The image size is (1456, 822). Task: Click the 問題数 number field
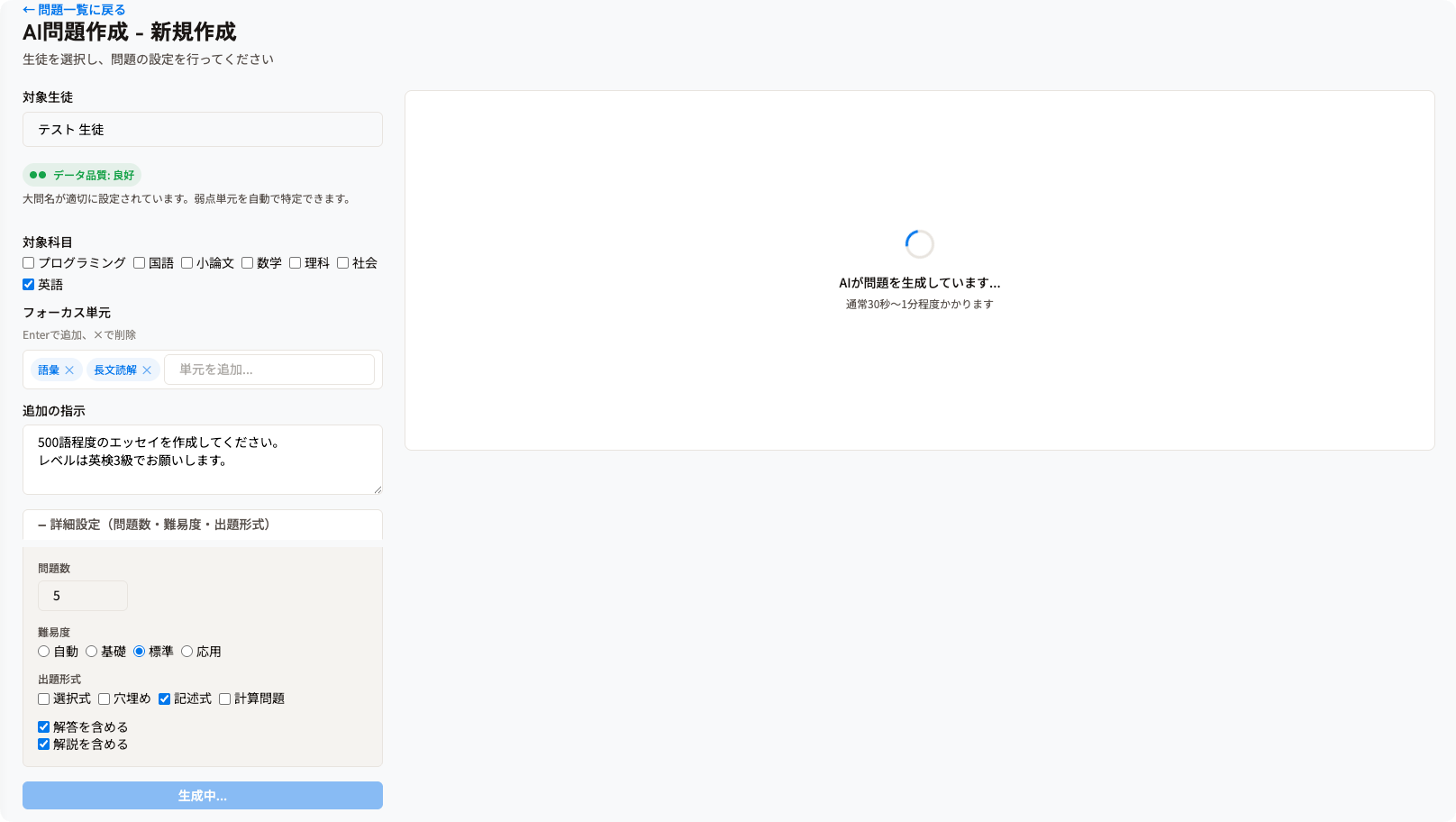(82, 596)
